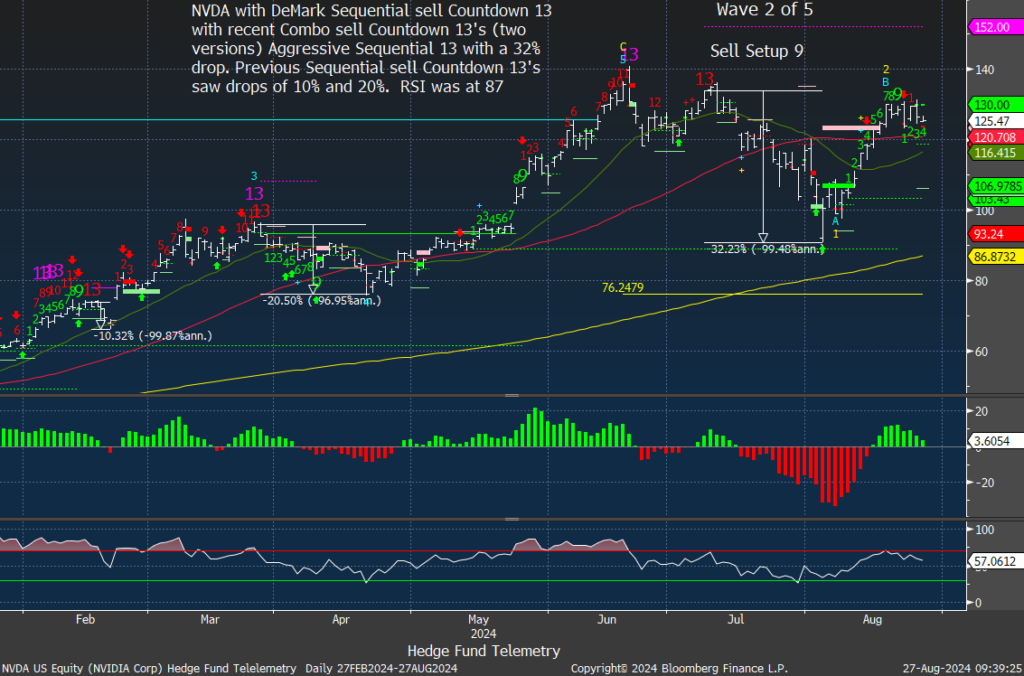
Task: Click the Mar label on time axis
Action: [210, 619]
